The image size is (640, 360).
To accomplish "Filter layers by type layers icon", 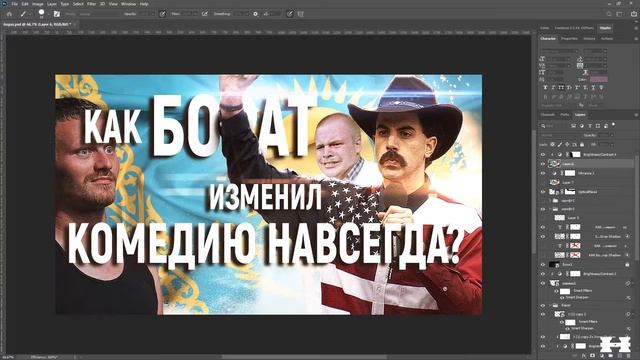I will click(x=590, y=126).
